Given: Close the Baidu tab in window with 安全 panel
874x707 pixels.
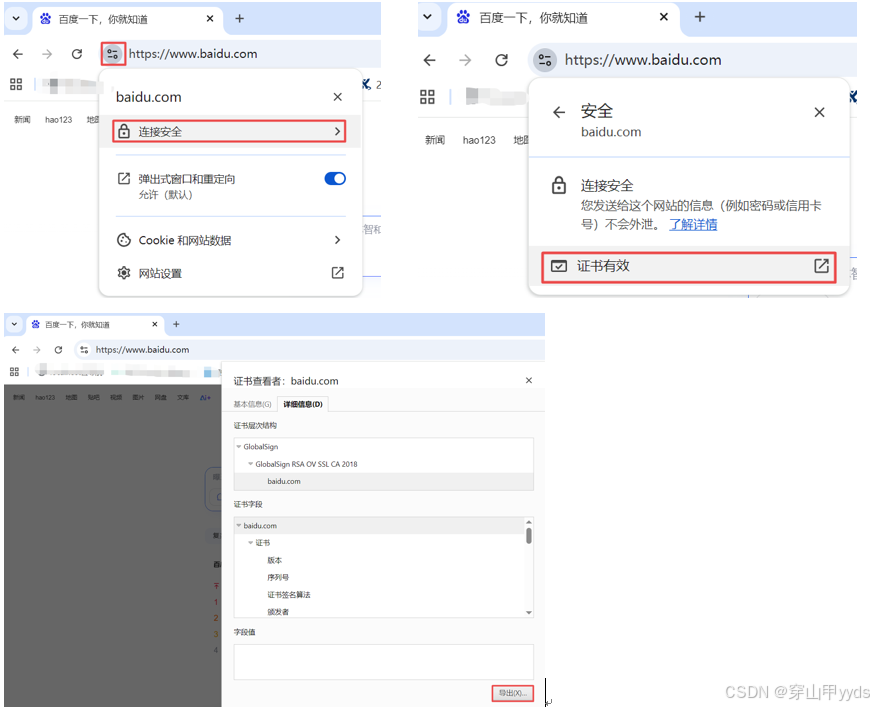Looking at the screenshot, I should point(663,17).
